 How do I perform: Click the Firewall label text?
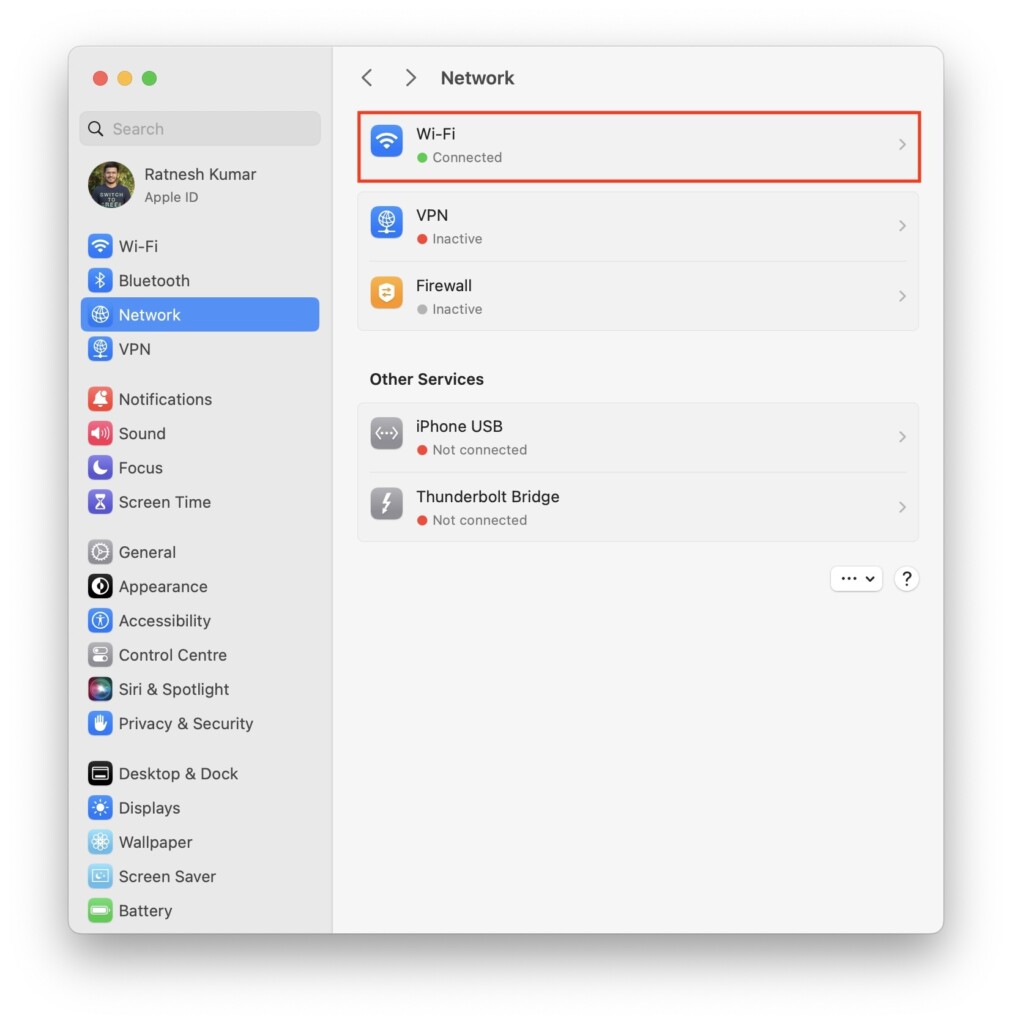coord(444,286)
